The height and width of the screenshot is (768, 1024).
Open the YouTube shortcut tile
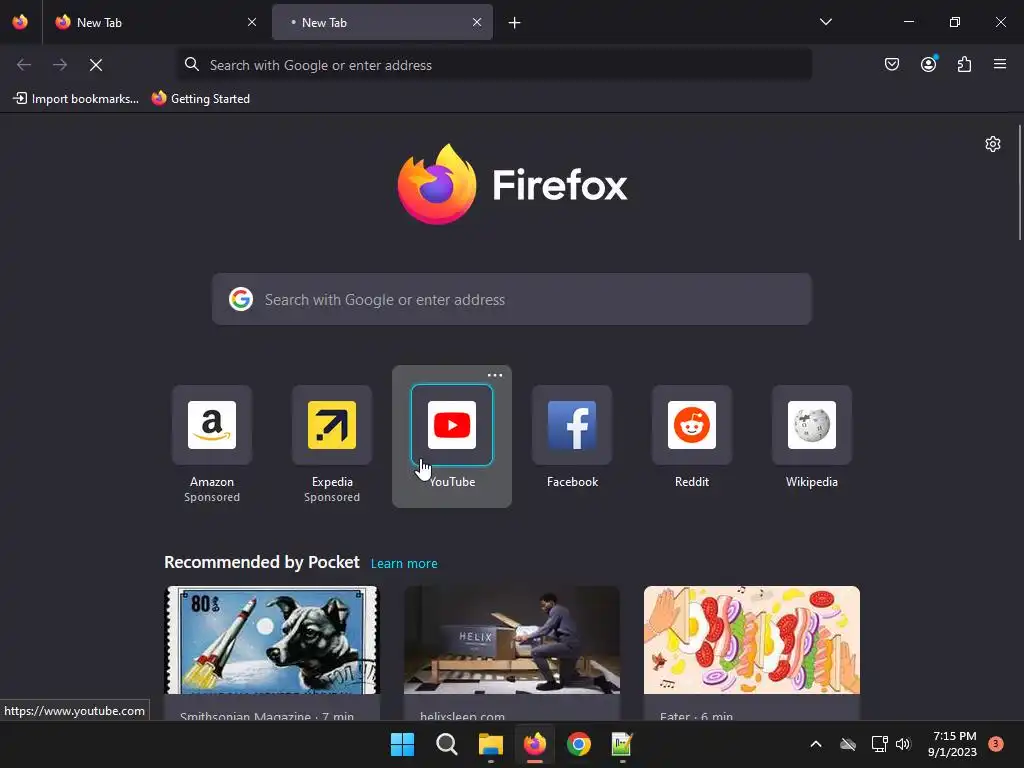[452, 437]
